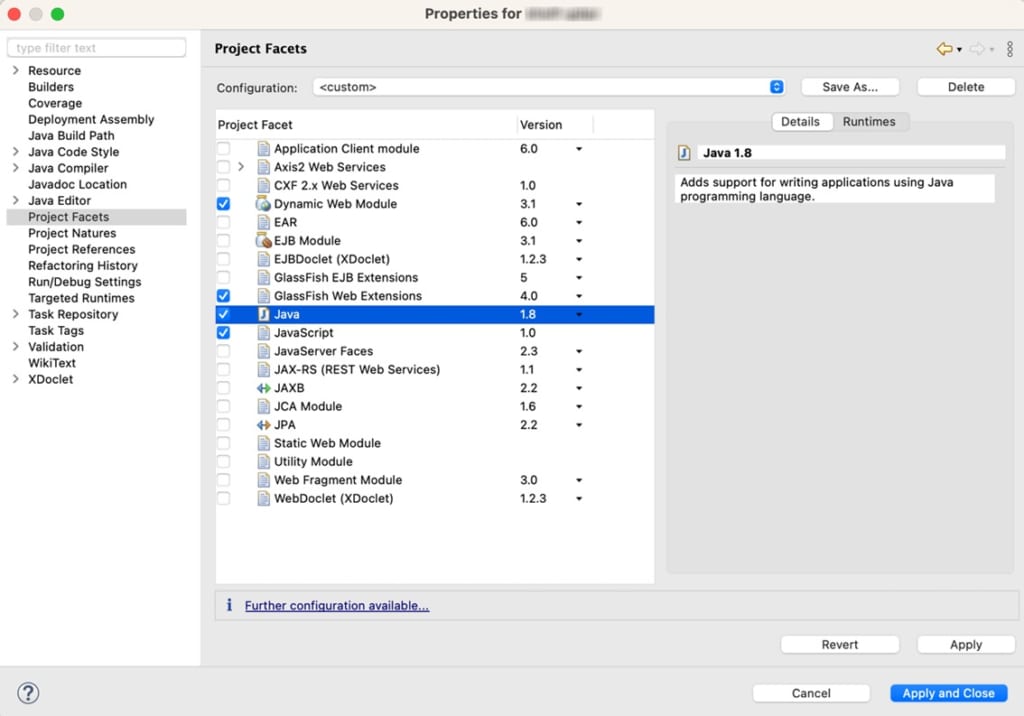Open the Further configuration available link
The width and height of the screenshot is (1024, 716).
pos(337,606)
